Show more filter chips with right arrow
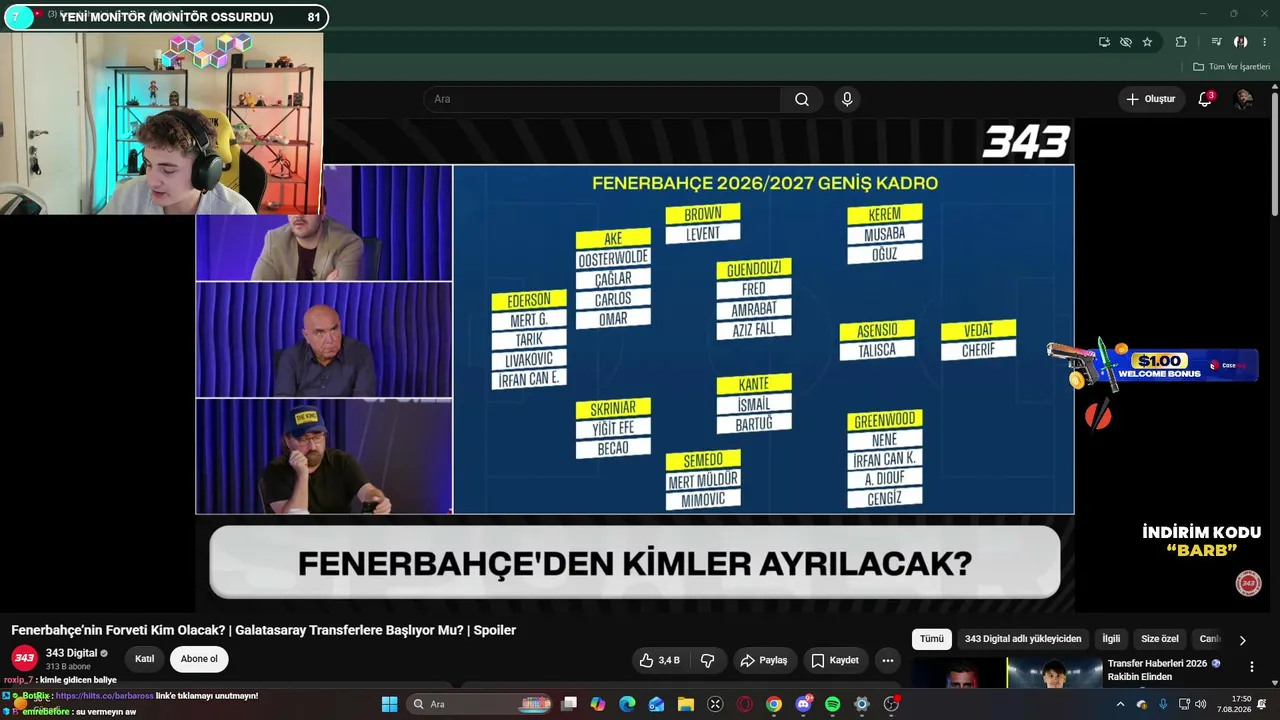This screenshot has width=1280, height=720. coord(1243,640)
